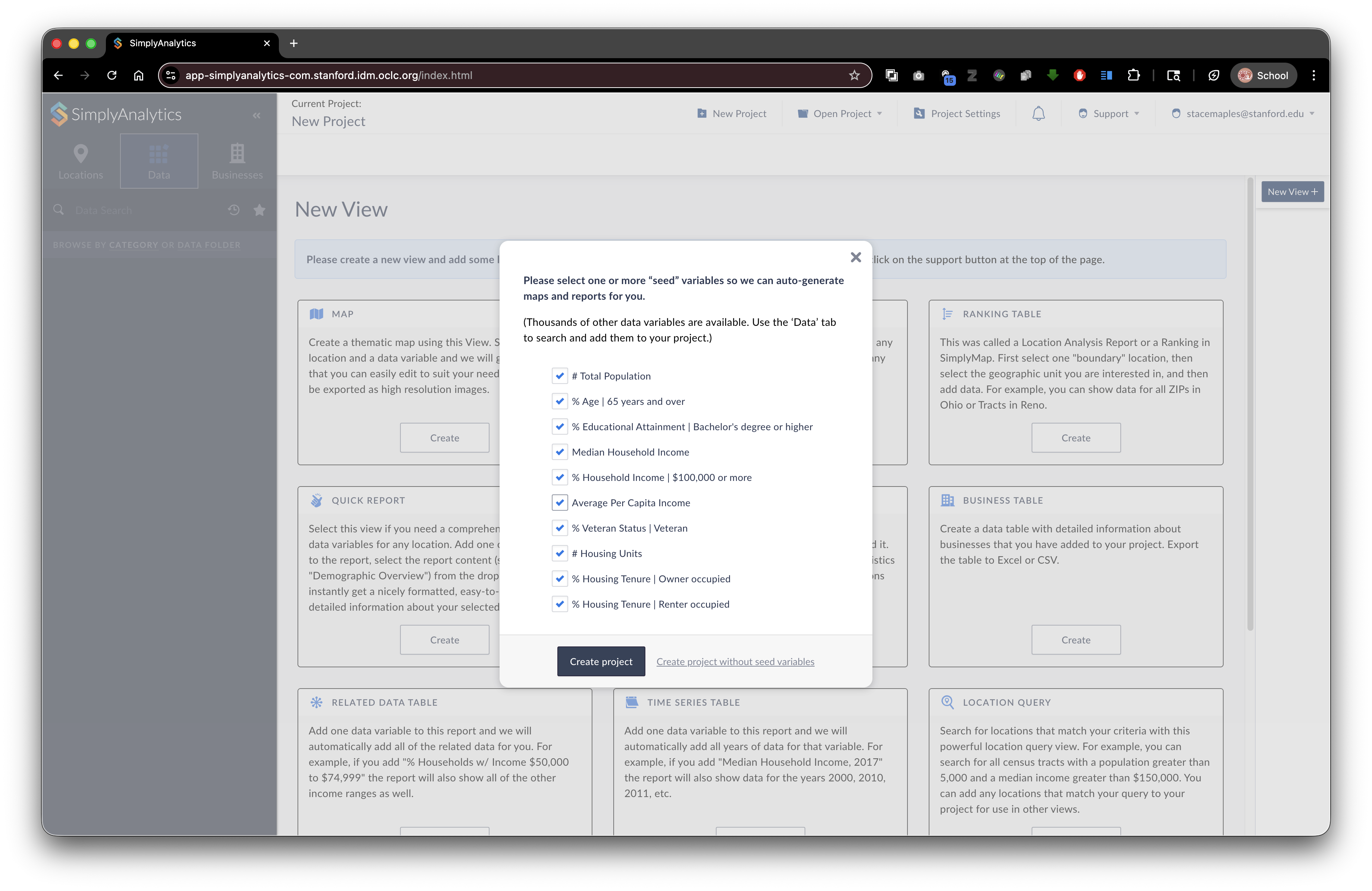Click the SimplyAnalytics logo
Viewport: 1372px width, 891px height.
(x=116, y=114)
